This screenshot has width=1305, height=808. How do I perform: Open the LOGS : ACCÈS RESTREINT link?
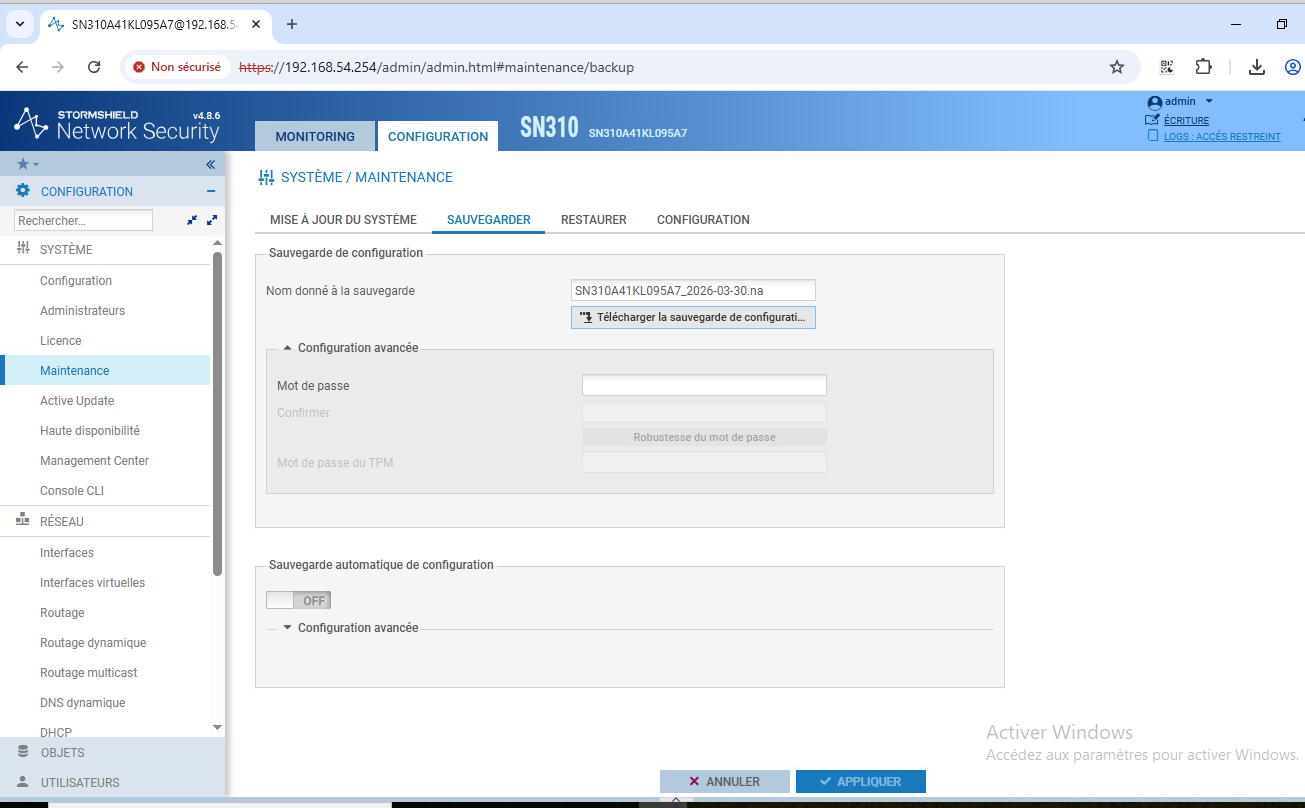pos(1221,136)
